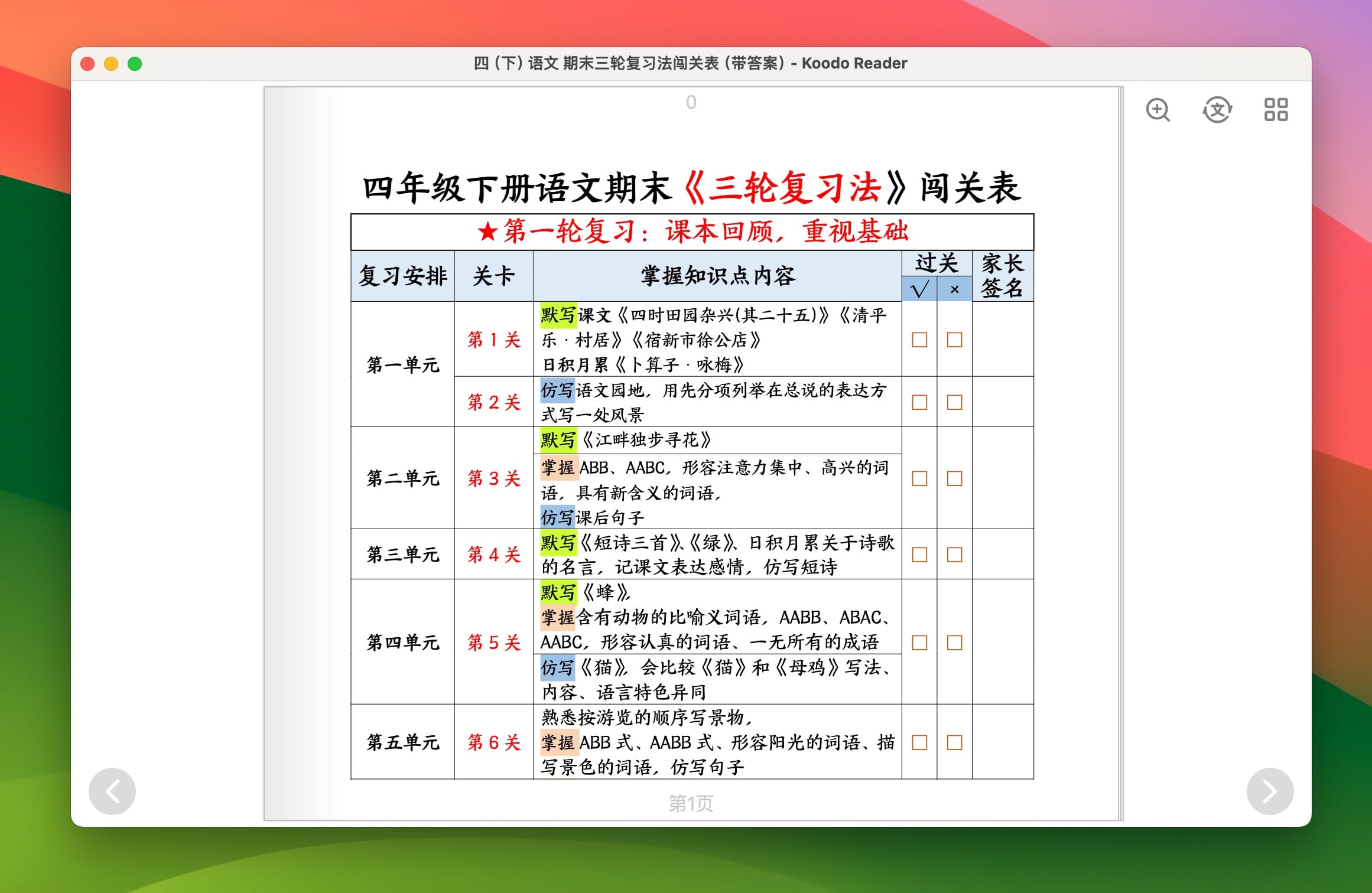Open the translate icon with 文 character
This screenshot has height=893, width=1372.
coord(1217,110)
